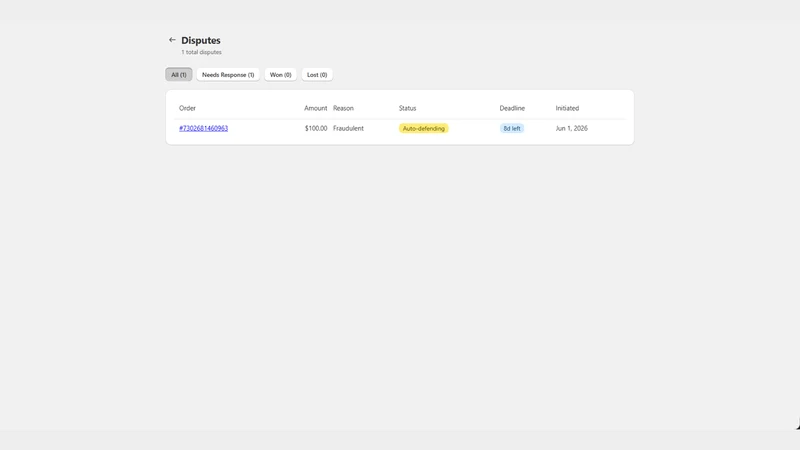Click the 8d left deadline badge
Viewport: 800px width, 450px height.
click(x=512, y=129)
